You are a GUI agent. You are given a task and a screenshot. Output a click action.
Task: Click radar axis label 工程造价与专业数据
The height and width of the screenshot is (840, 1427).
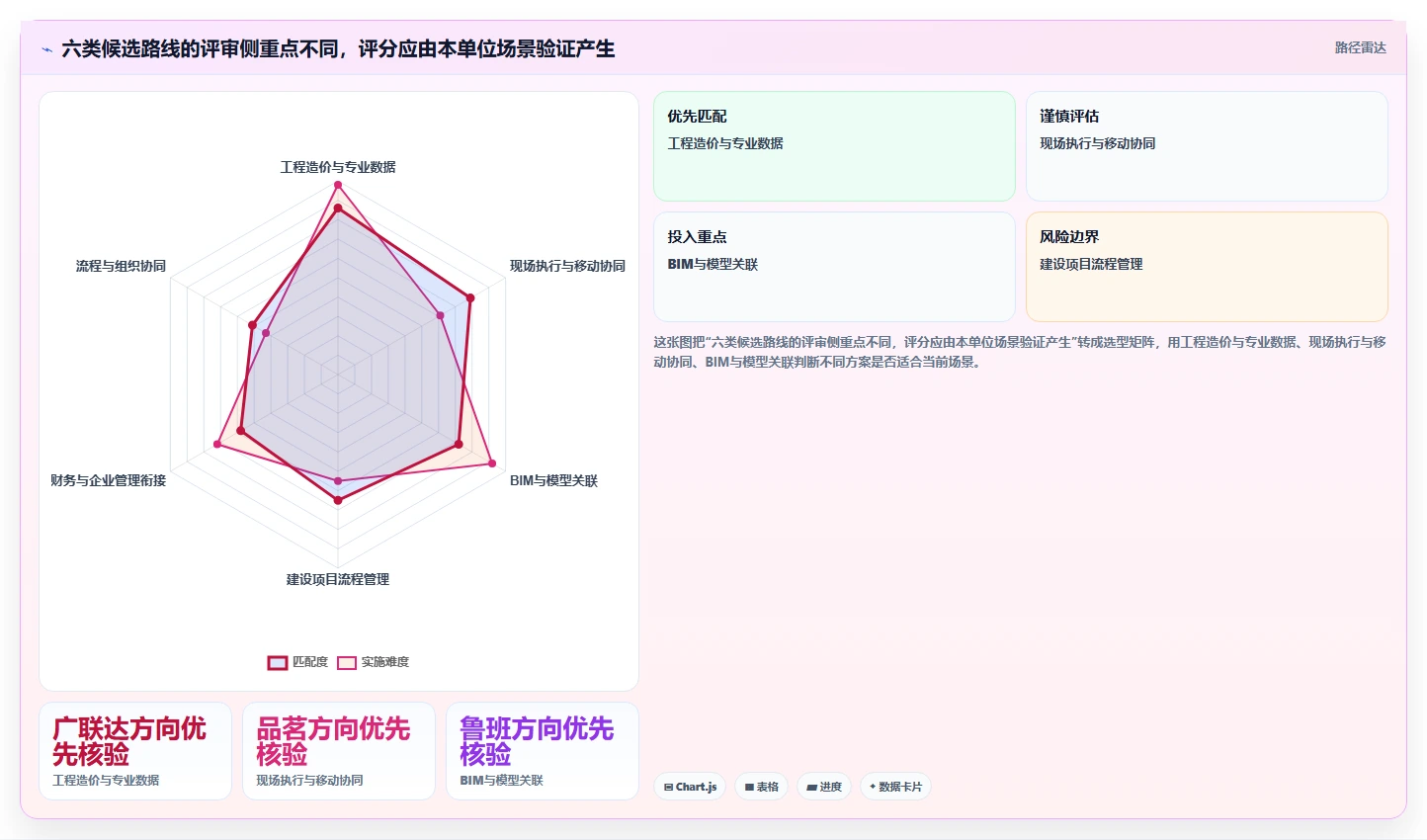click(338, 167)
